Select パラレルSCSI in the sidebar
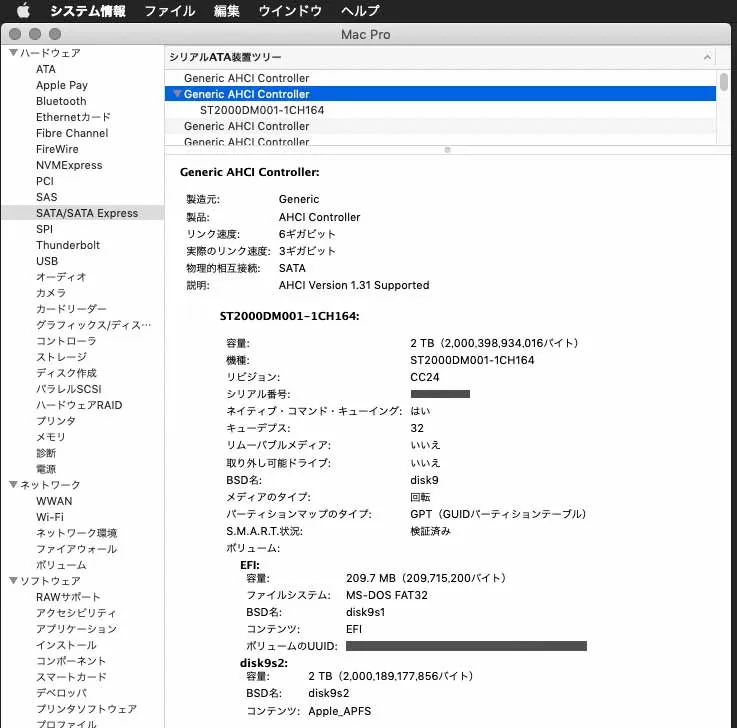The width and height of the screenshot is (737, 728). click(69, 389)
